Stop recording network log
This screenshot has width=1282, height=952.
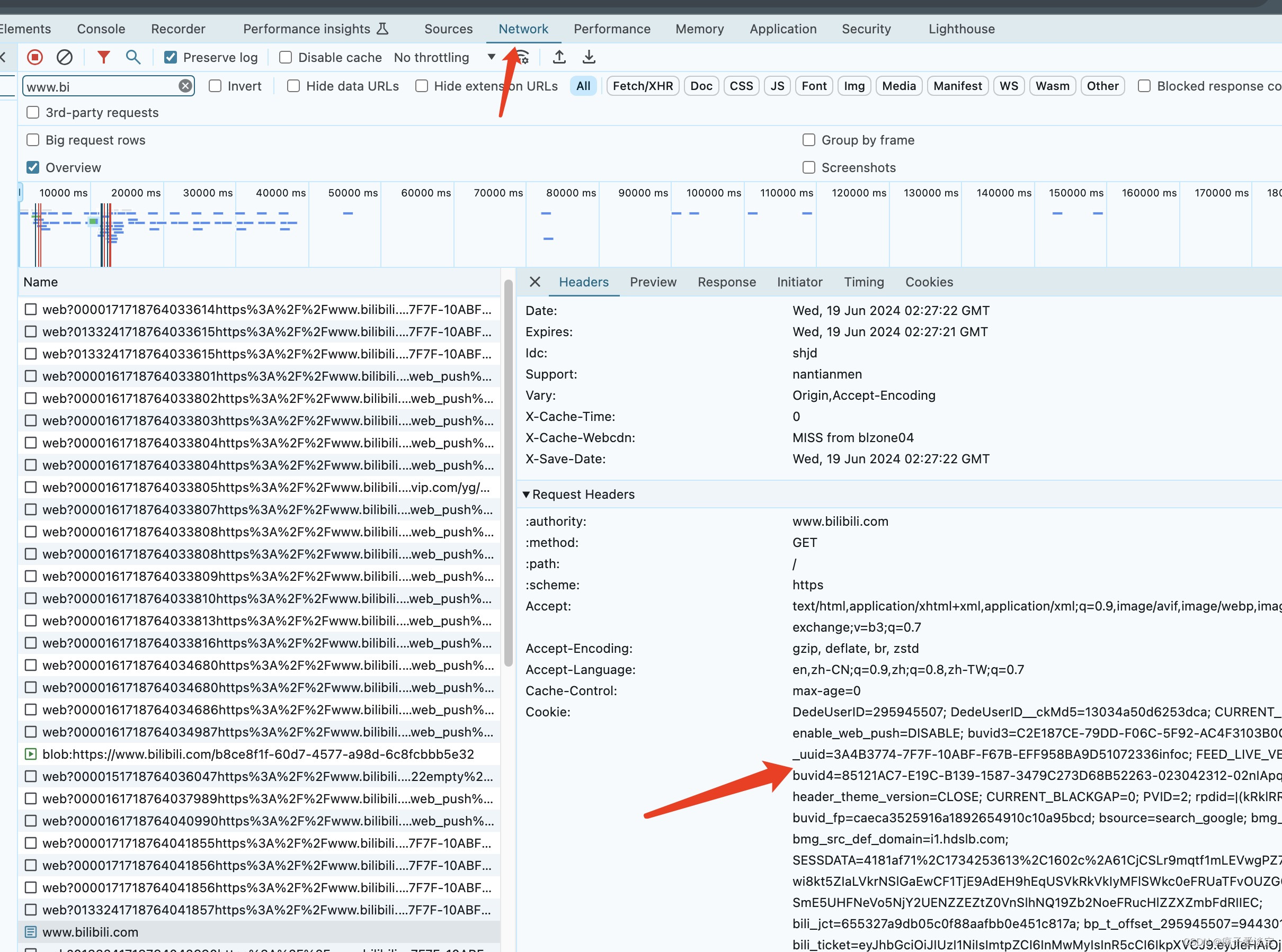(34, 57)
